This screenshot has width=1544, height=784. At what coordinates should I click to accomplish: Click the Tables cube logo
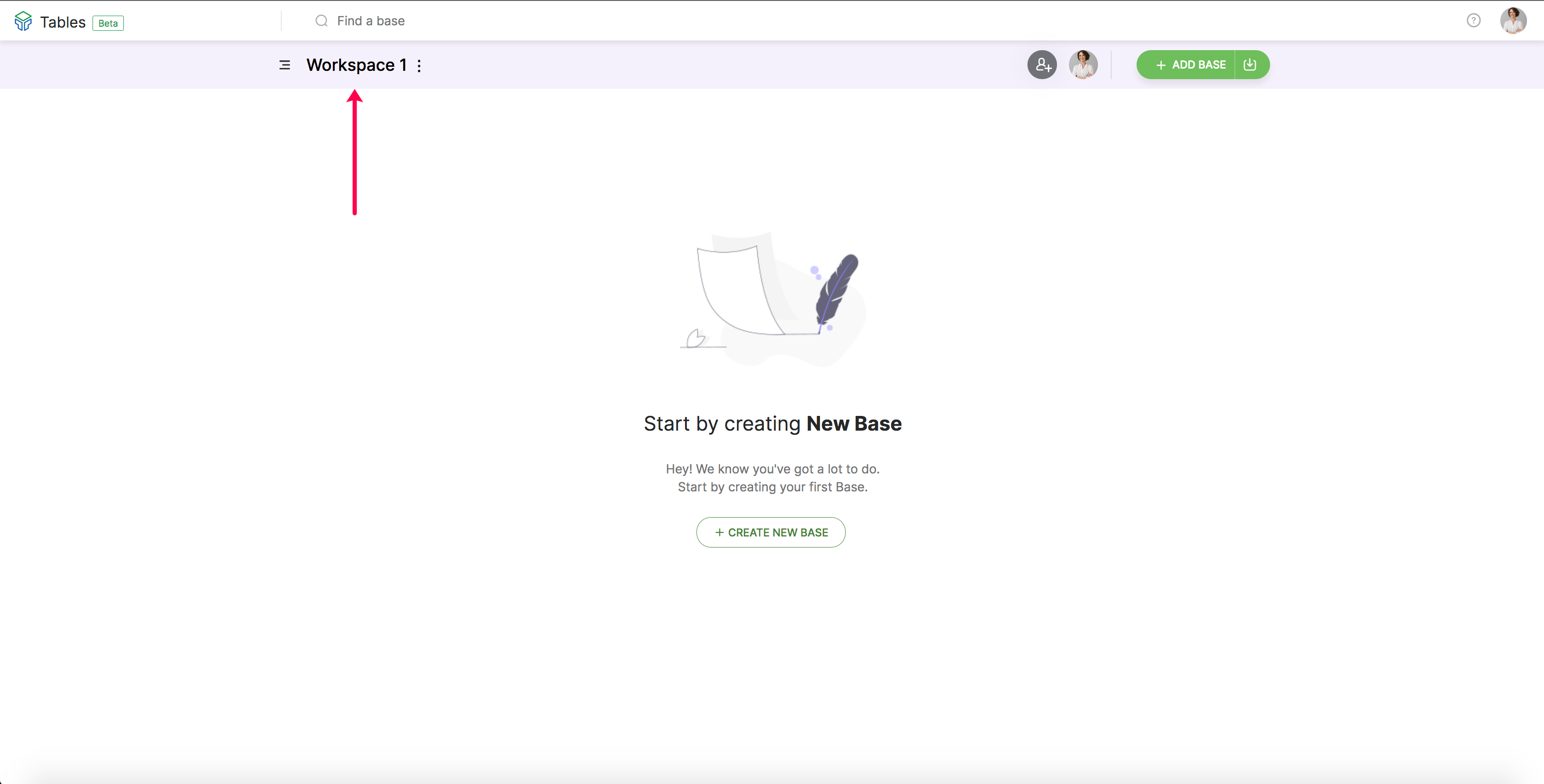pos(23,21)
